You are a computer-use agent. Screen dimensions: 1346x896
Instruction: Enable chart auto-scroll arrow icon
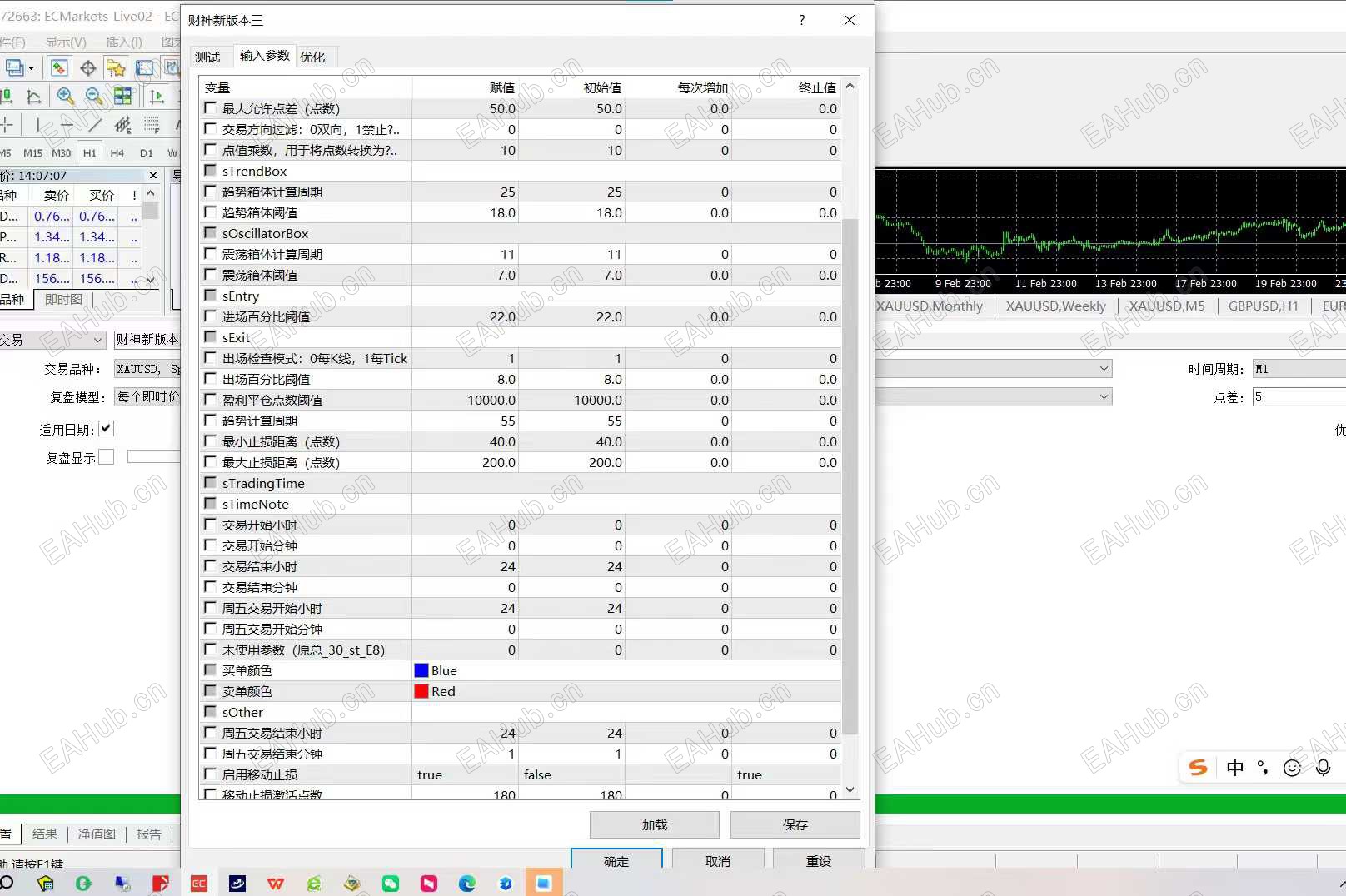tap(157, 96)
